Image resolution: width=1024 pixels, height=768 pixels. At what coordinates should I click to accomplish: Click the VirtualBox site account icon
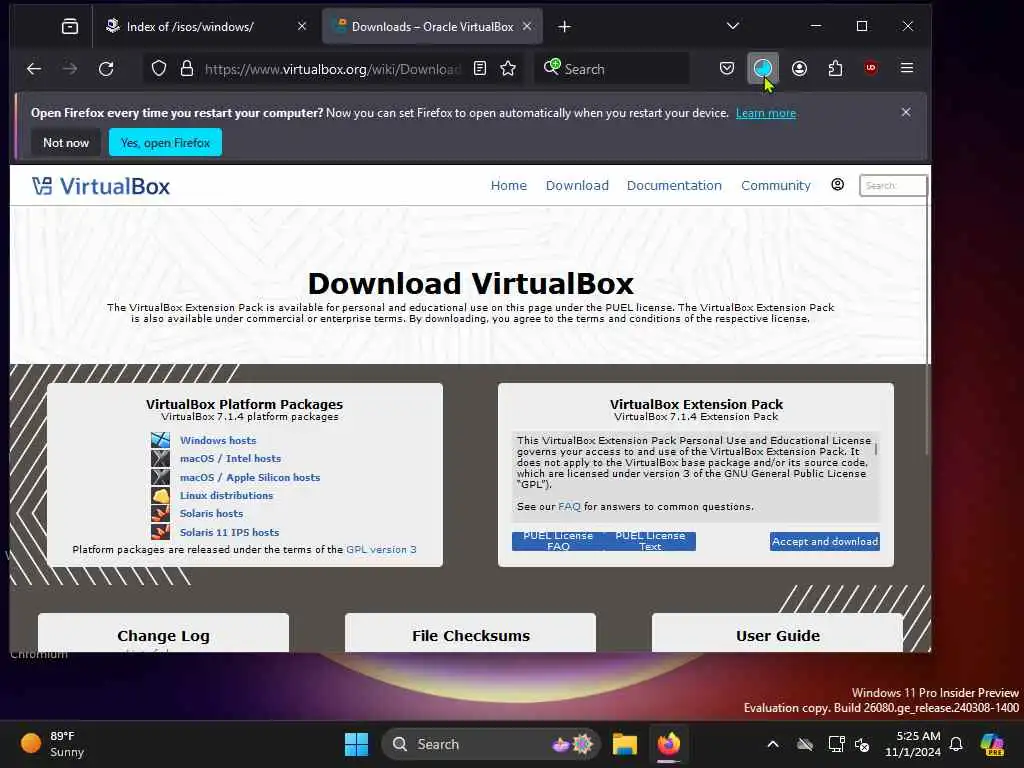tap(837, 185)
